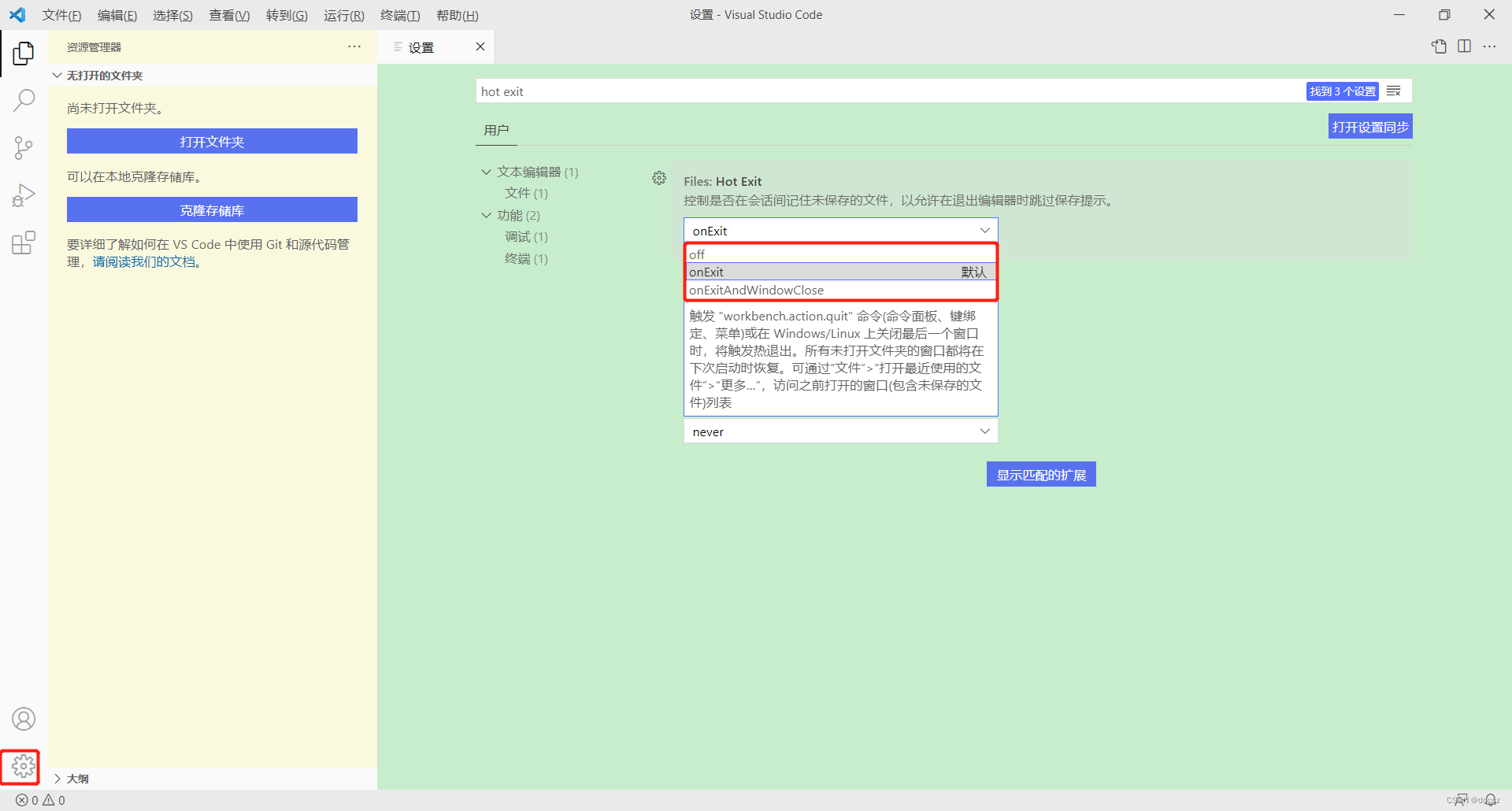Open the 转到(G) menu
The height and width of the screenshot is (811, 1512).
[x=287, y=15]
